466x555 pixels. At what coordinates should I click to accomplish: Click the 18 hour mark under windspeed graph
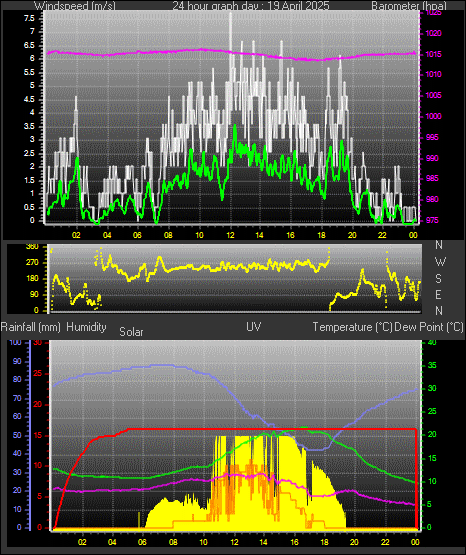322,235
